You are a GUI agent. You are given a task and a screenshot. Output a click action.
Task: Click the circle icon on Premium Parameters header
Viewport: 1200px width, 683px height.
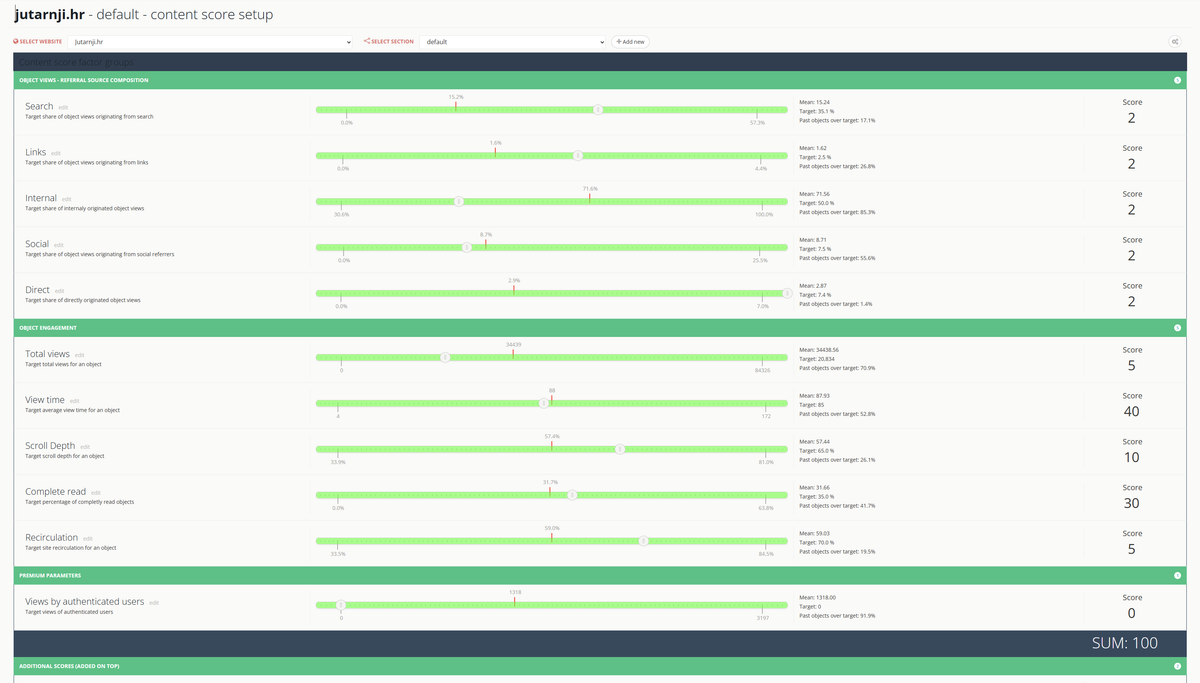pyautogui.click(x=1177, y=576)
